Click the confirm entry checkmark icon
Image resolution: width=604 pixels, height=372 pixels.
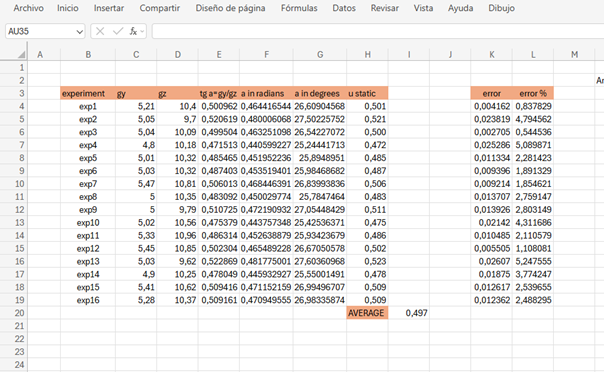pos(118,32)
